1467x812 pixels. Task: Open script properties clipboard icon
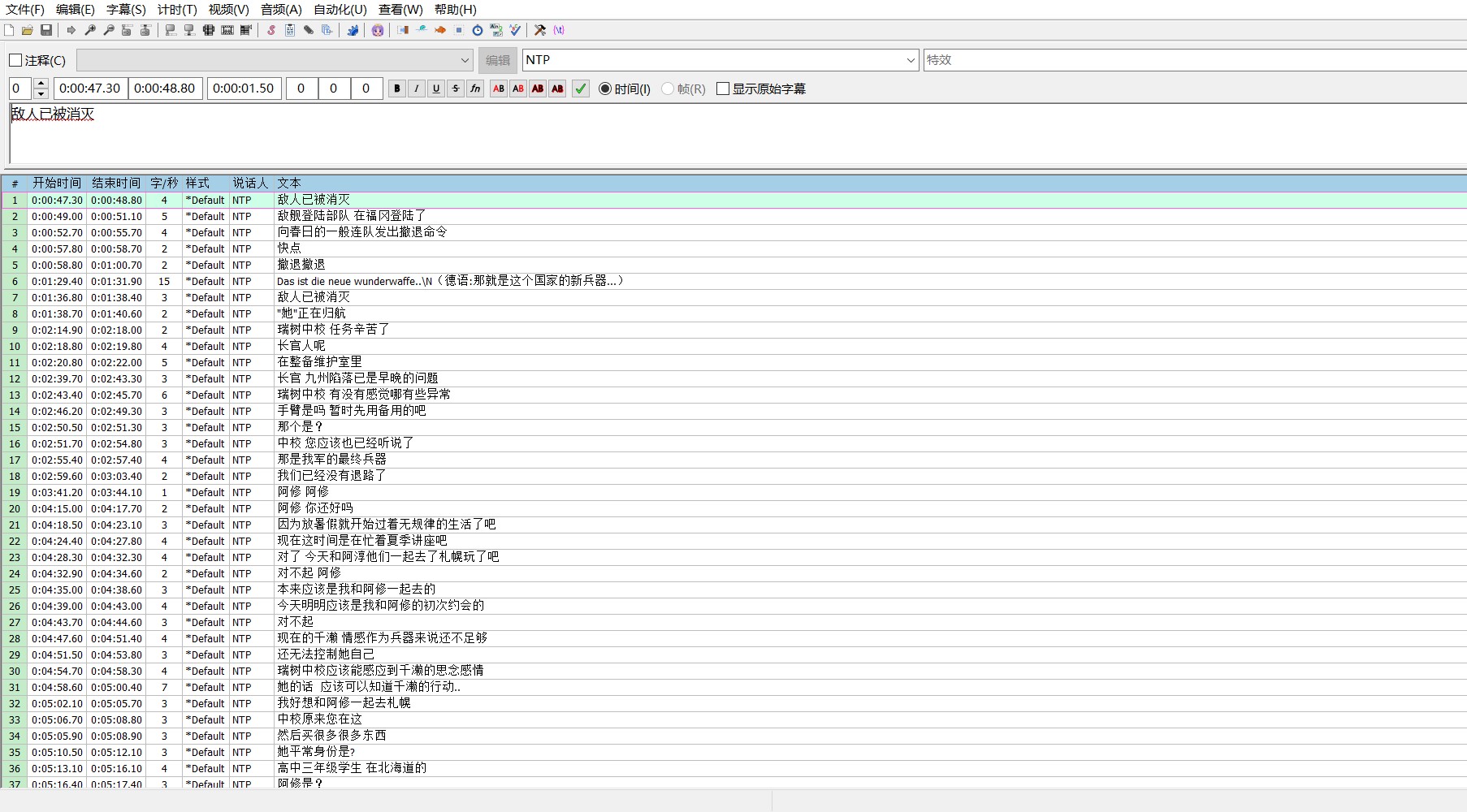click(290, 30)
